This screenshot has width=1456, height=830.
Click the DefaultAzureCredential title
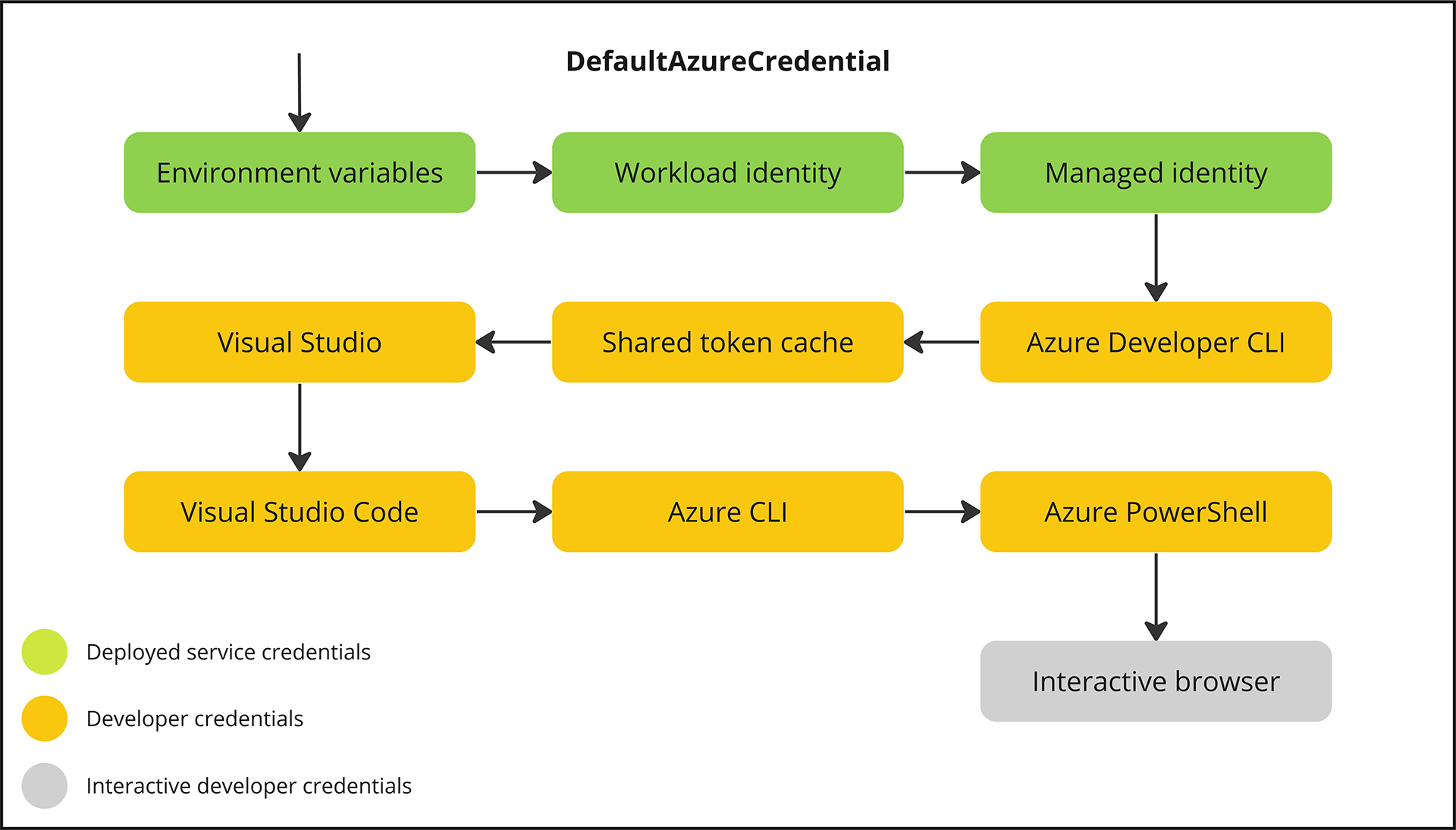(x=727, y=61)
